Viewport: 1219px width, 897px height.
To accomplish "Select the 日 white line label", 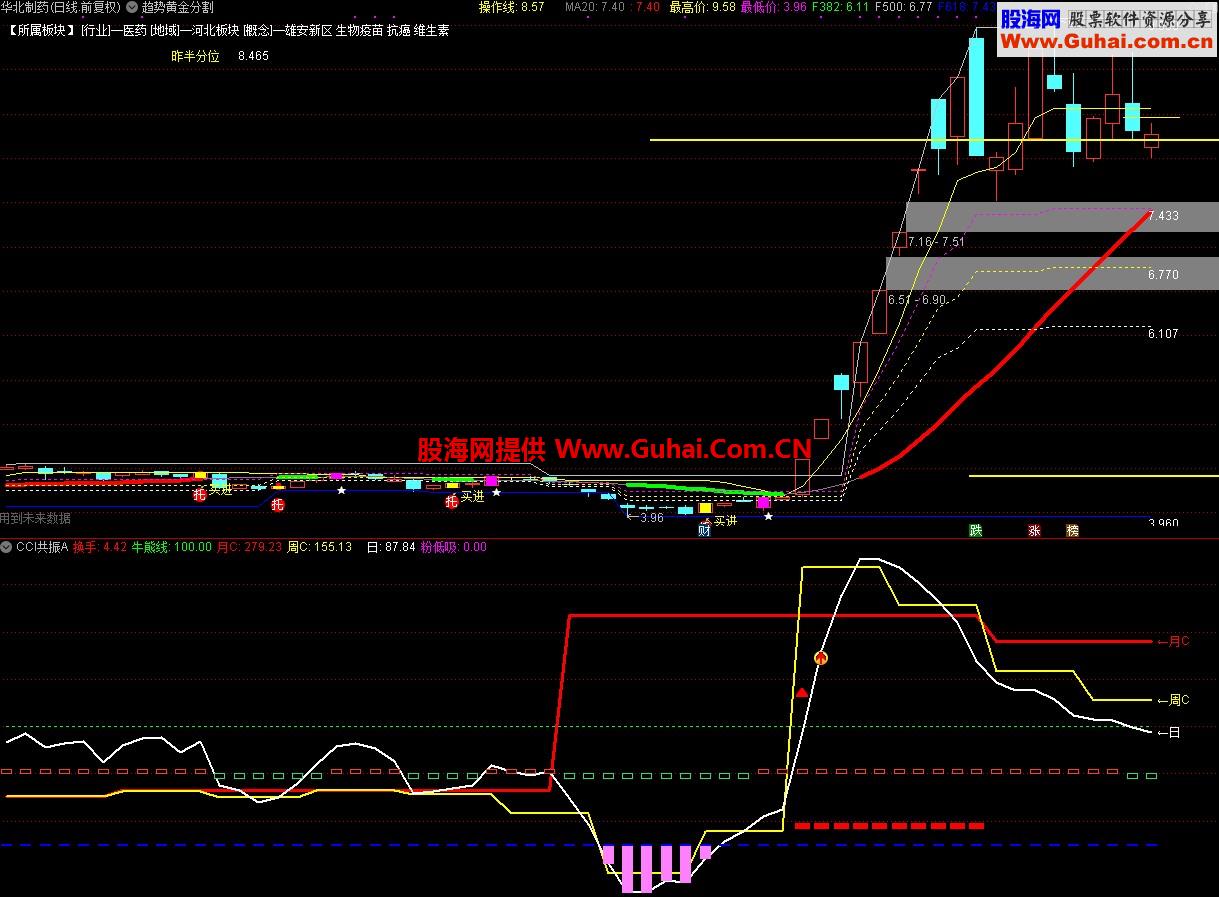I will pos(1168,733).
